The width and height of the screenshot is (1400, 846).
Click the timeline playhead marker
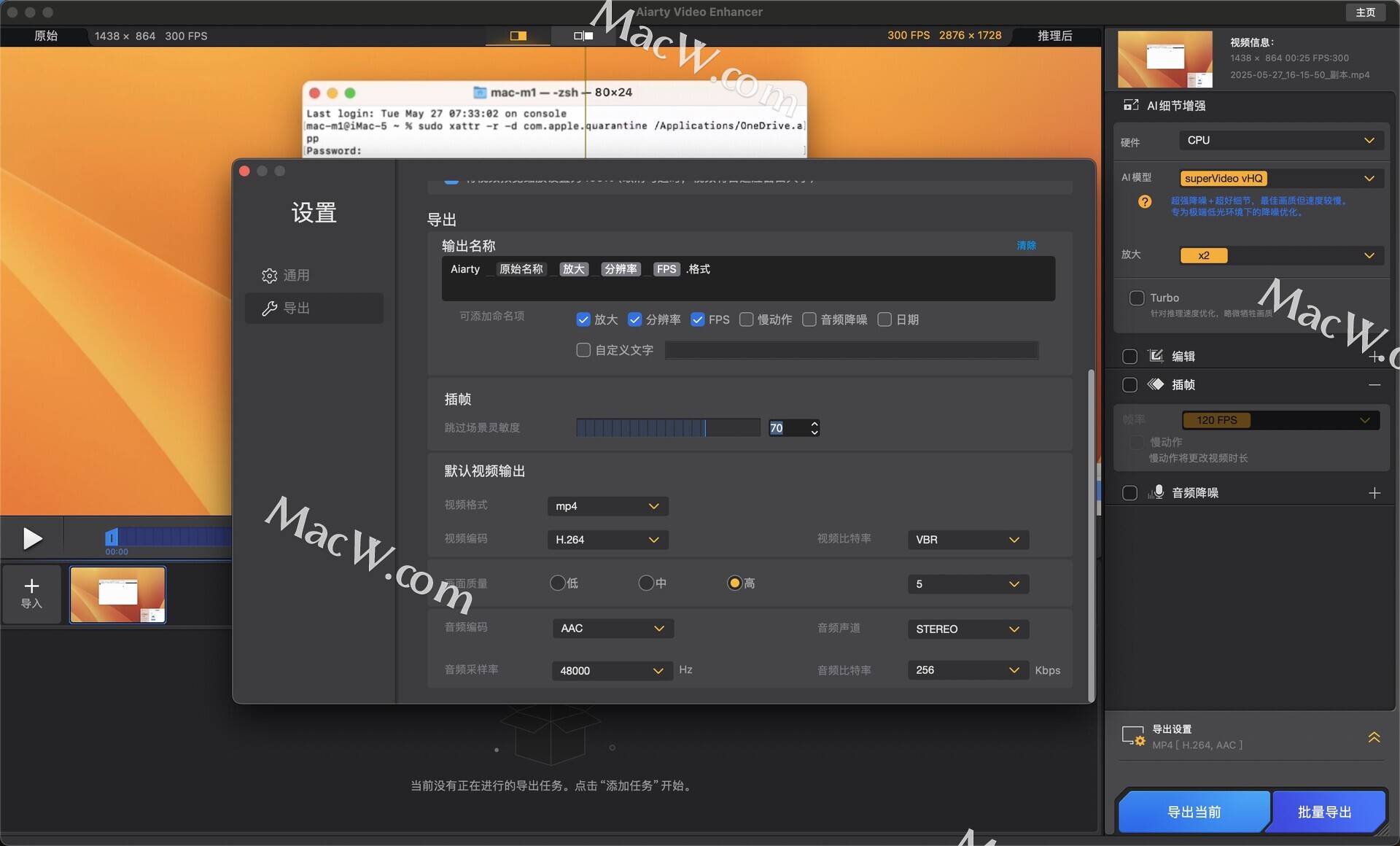pos(111,538)
